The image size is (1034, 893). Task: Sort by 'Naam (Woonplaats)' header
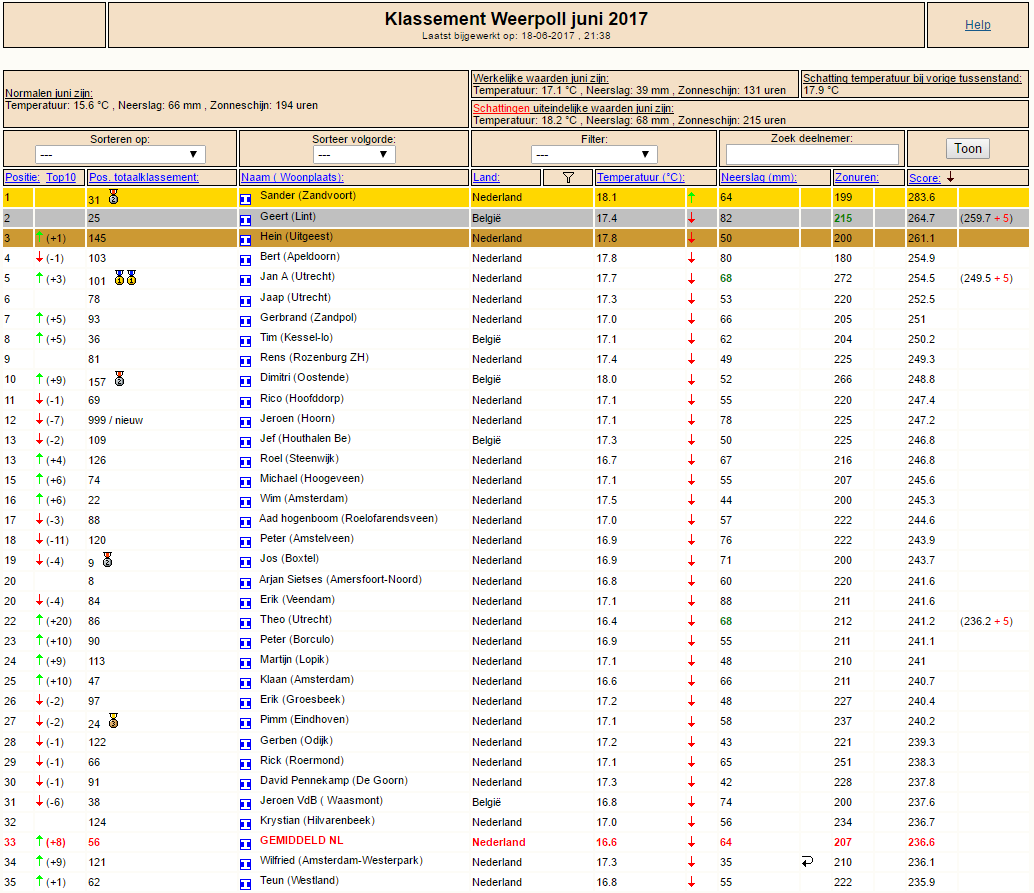(292, 177)
